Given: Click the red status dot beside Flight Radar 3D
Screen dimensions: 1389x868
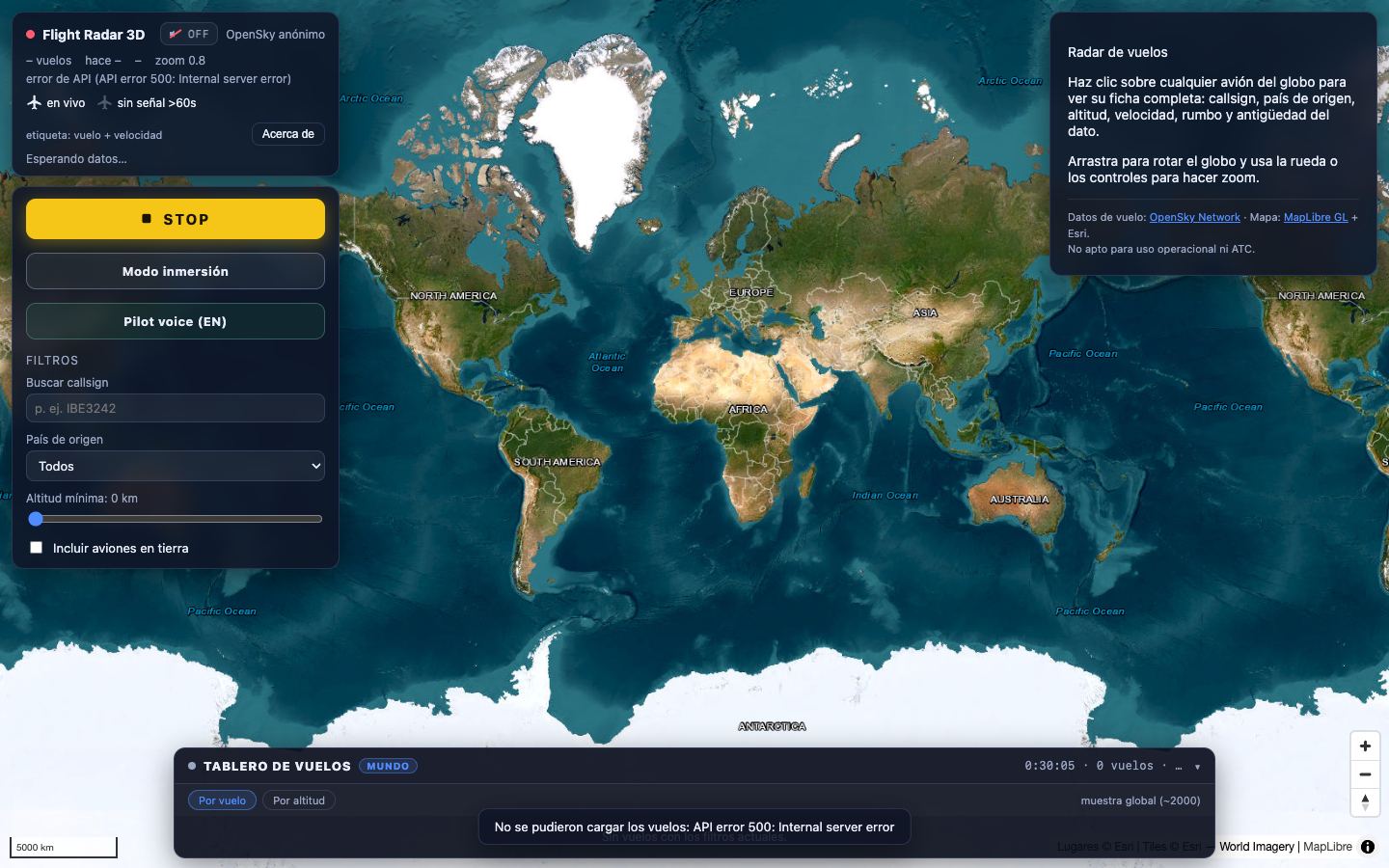Looking at the screenshot, I should 31,35.
